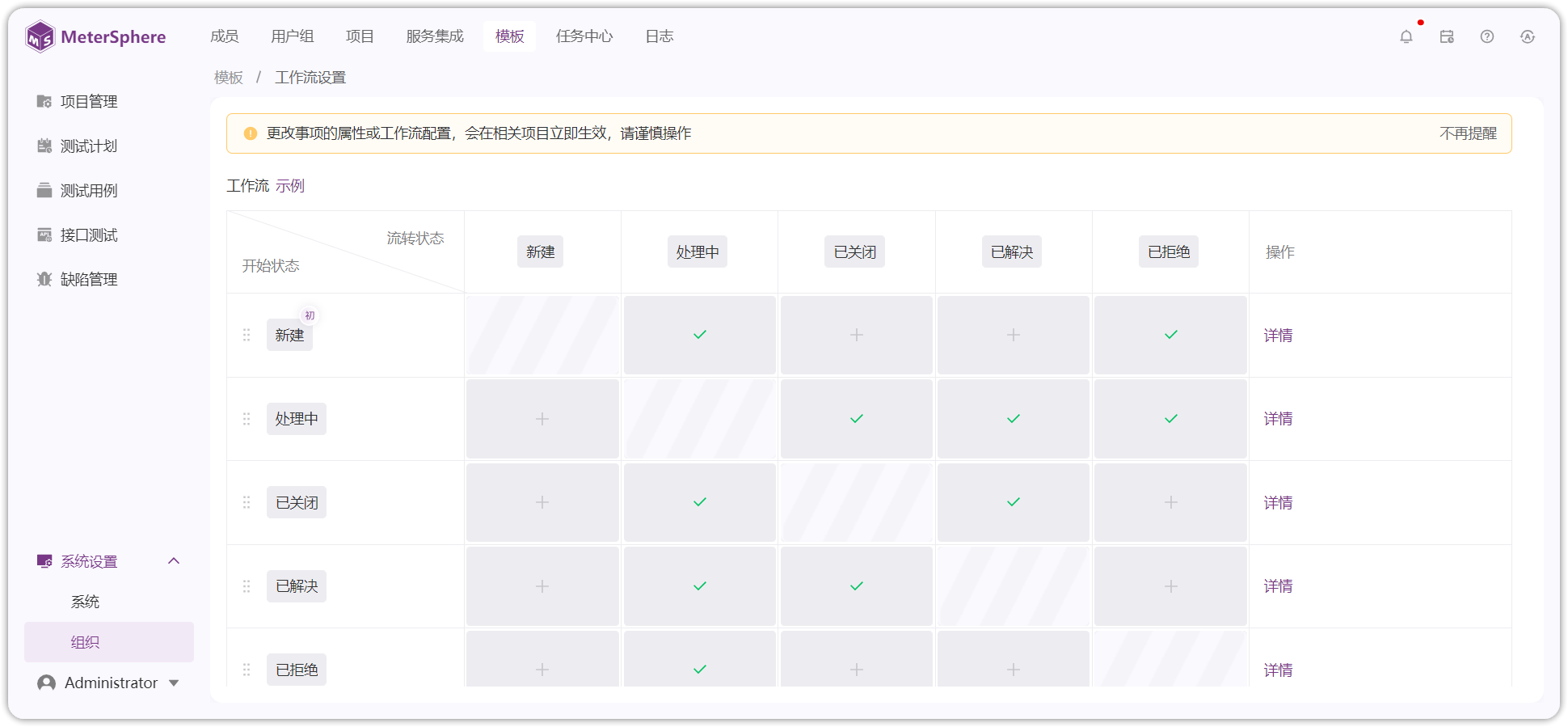Image resolution: width=1568 pixels, height=727 pixels.
Task: Click the MeterSphere logo
Action: [95, 37]
